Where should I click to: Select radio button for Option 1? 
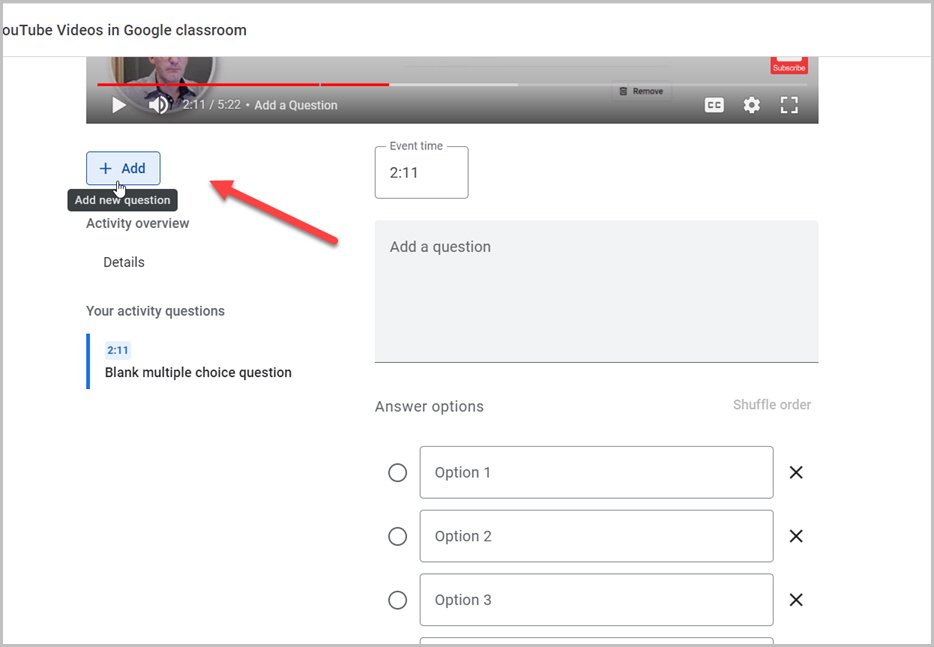[x=398, y=472]
